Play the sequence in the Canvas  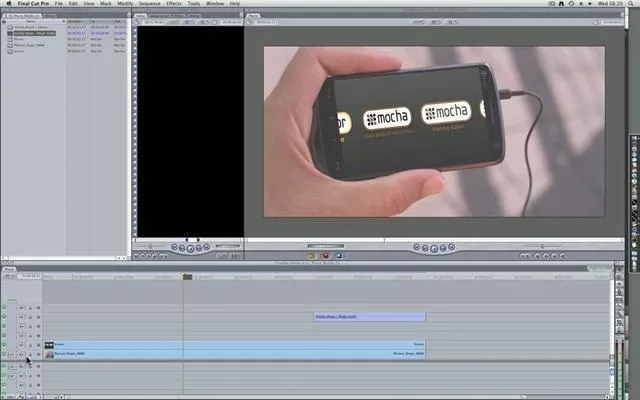click(434, 248)
